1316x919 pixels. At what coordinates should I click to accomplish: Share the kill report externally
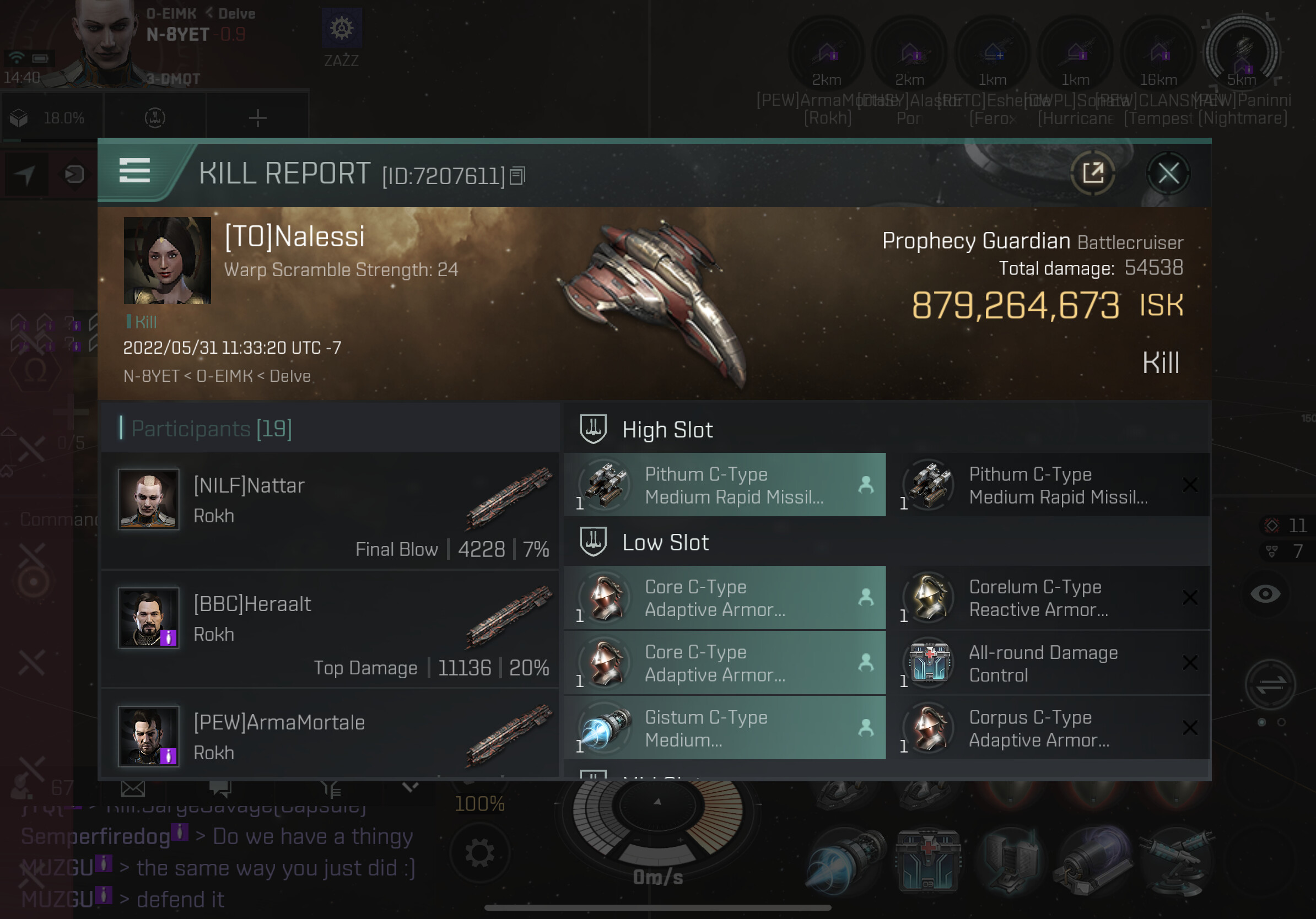click(1092, 172)
